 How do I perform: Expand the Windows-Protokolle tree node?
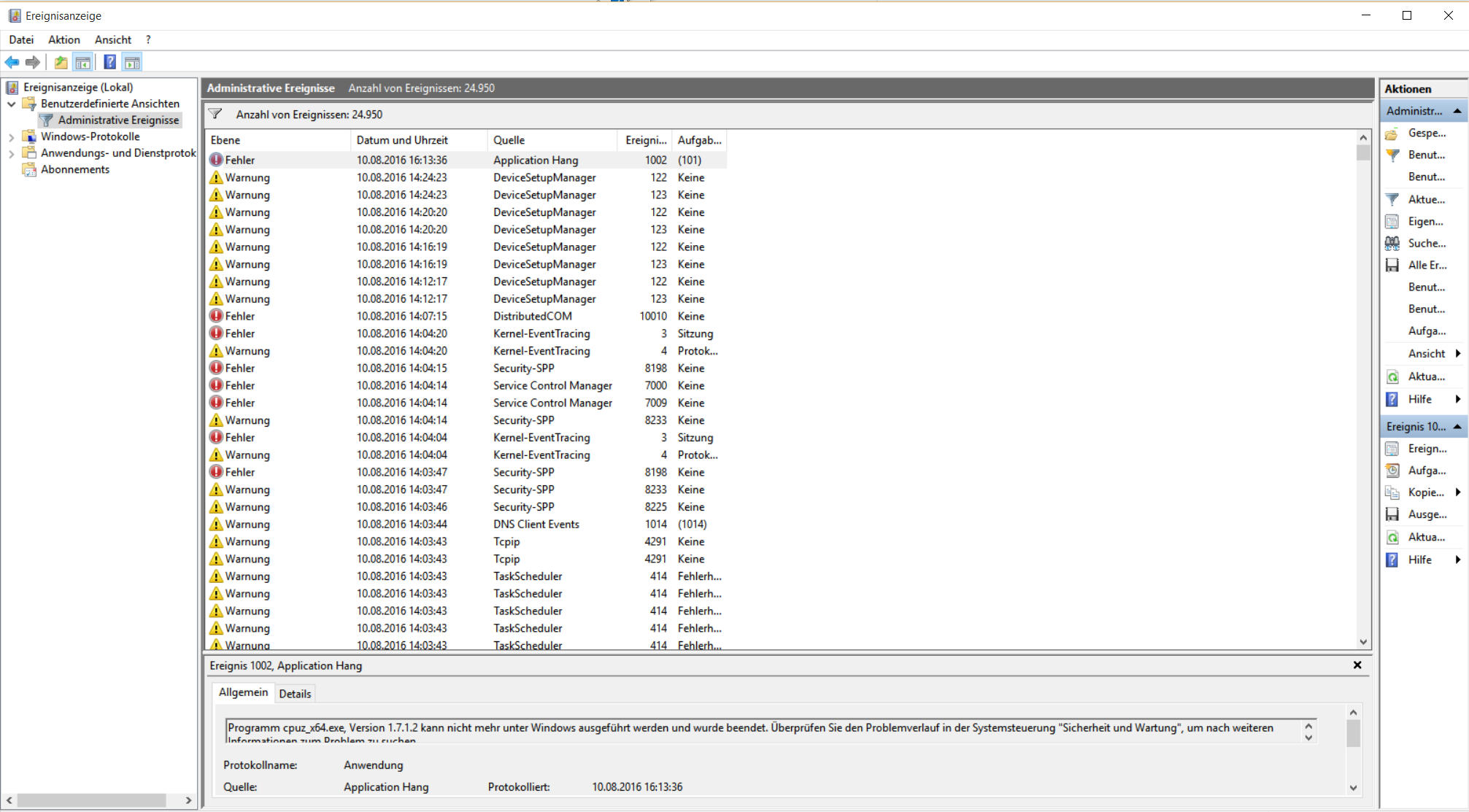12,137
